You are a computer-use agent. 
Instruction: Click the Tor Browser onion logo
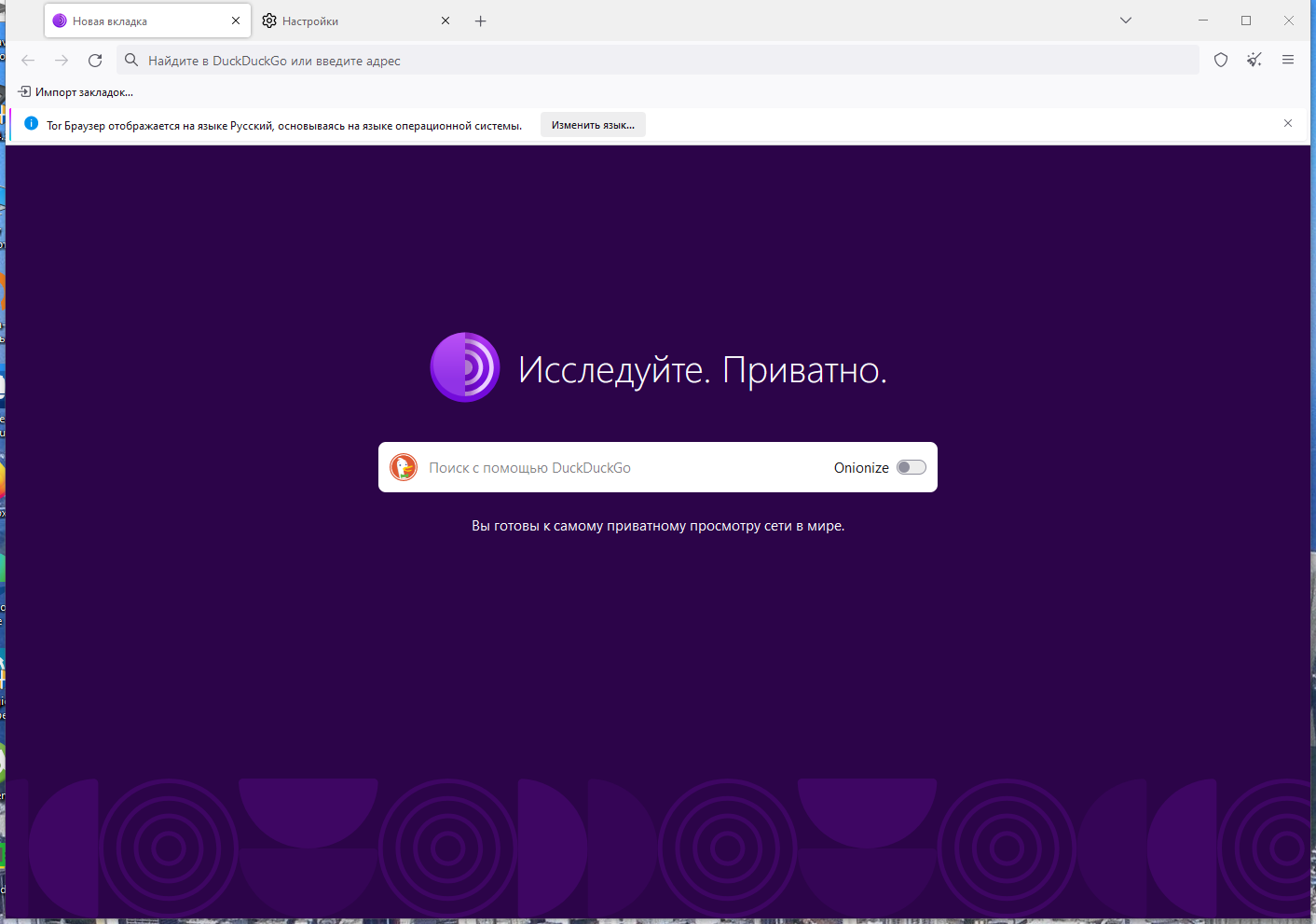click(x=465, y=367)
